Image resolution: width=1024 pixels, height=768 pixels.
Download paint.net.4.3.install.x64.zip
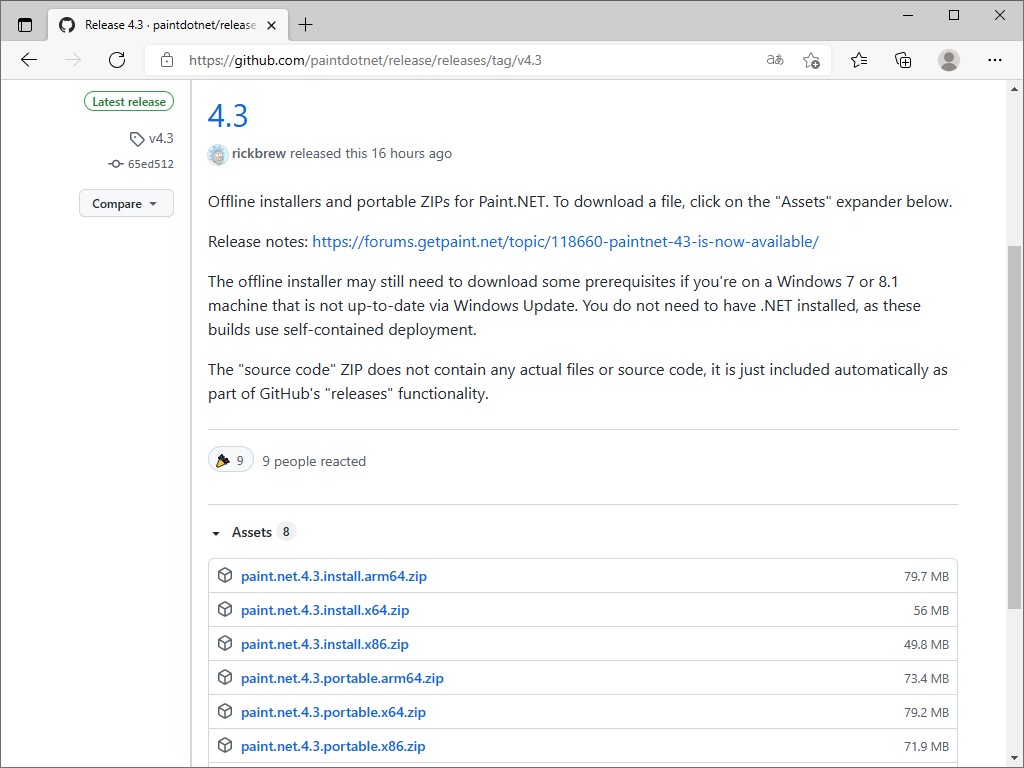[x=325, y=610]
